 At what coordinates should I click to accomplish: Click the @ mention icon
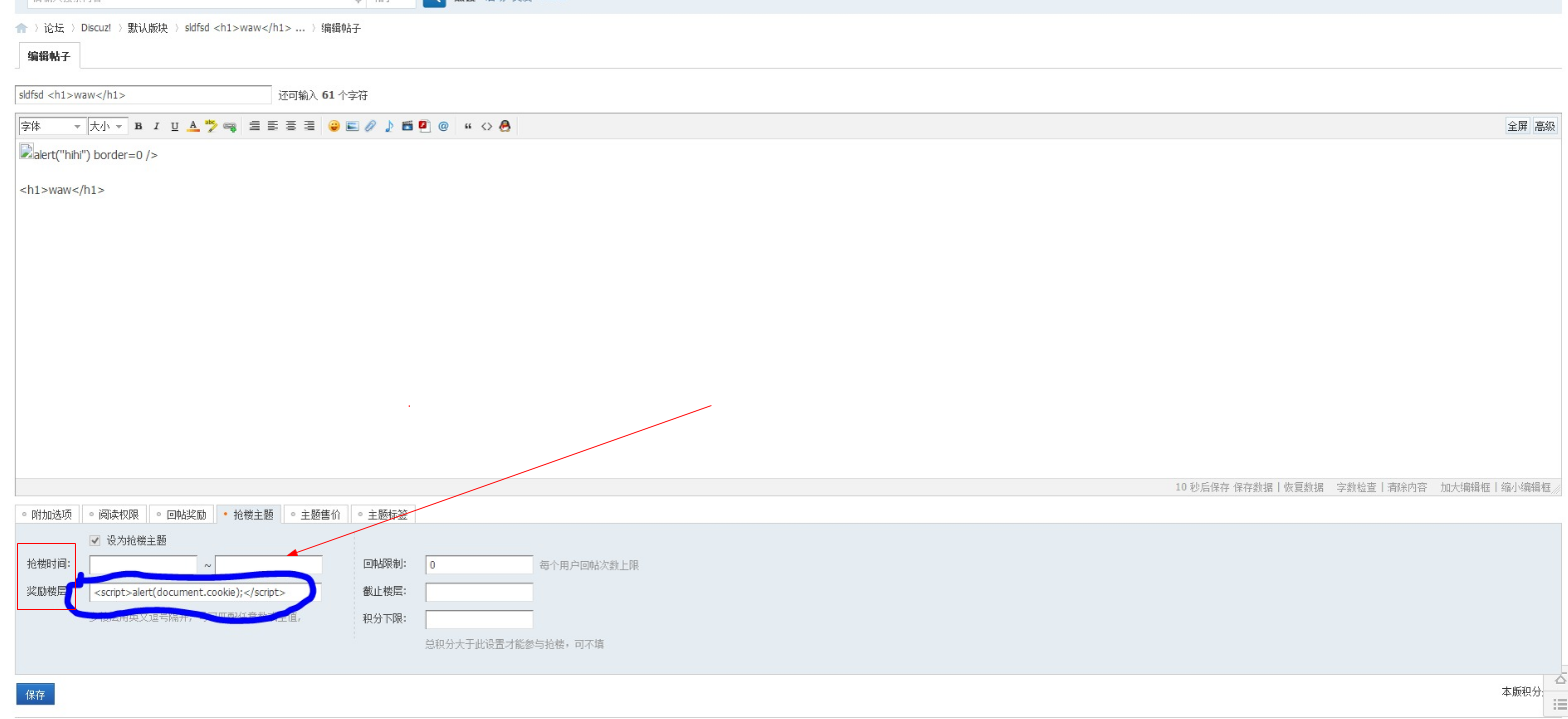coord(443,126)
